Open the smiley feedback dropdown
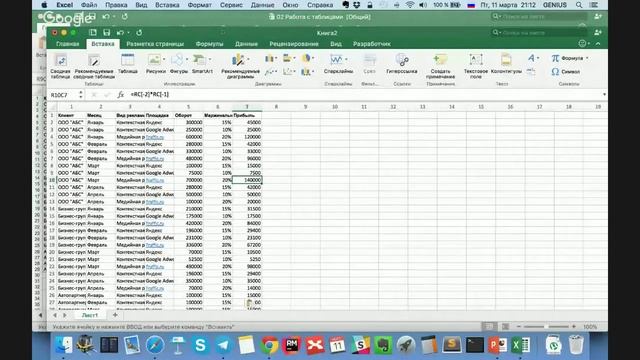Screen dimensions: 640x360 tap(584, 44)
